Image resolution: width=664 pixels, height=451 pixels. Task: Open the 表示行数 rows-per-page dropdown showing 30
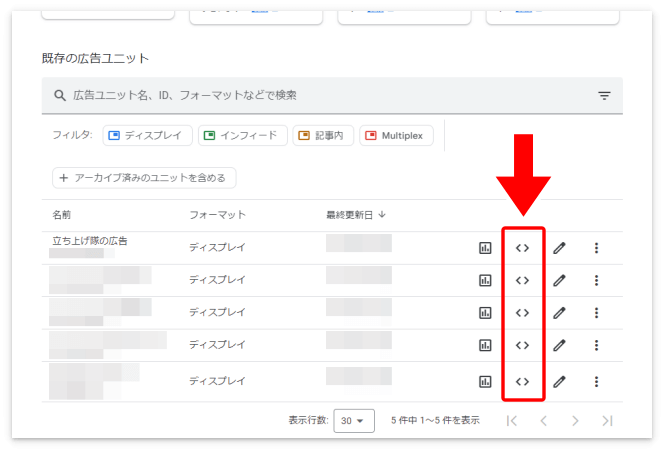coord(354,421)
